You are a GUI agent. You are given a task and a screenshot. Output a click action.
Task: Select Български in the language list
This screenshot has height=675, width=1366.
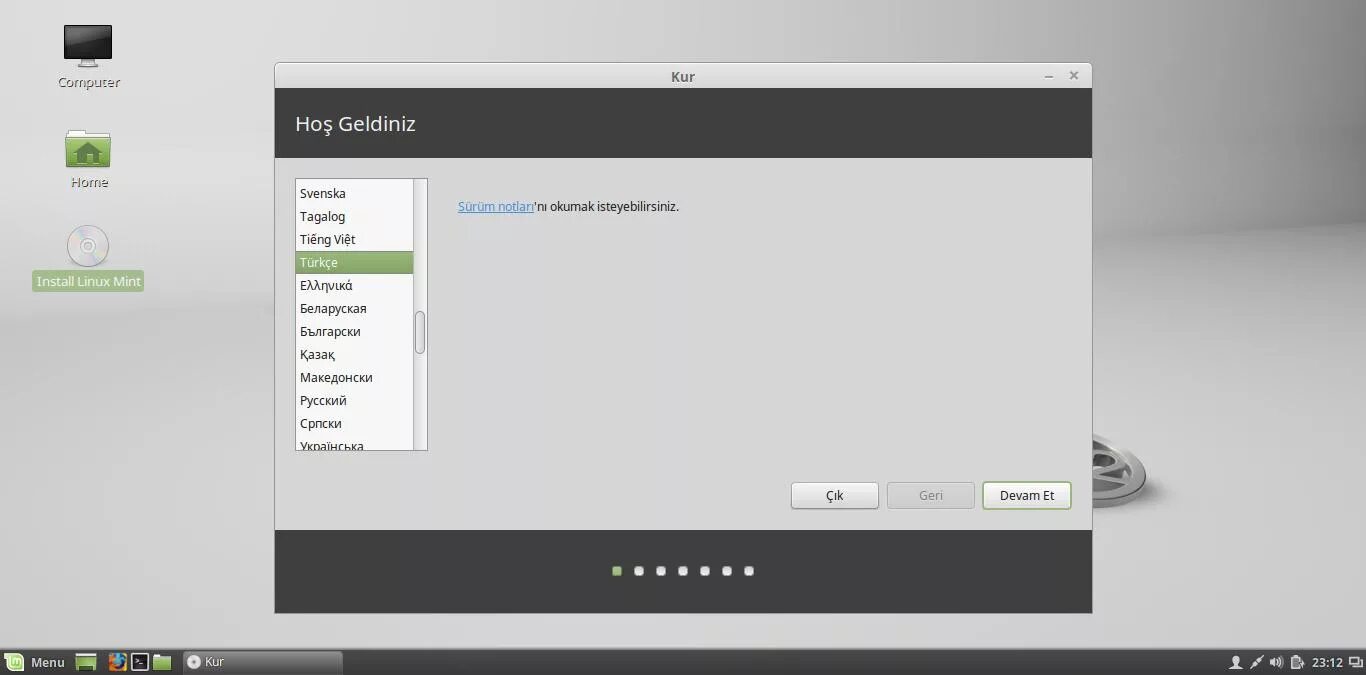(354, 331)
